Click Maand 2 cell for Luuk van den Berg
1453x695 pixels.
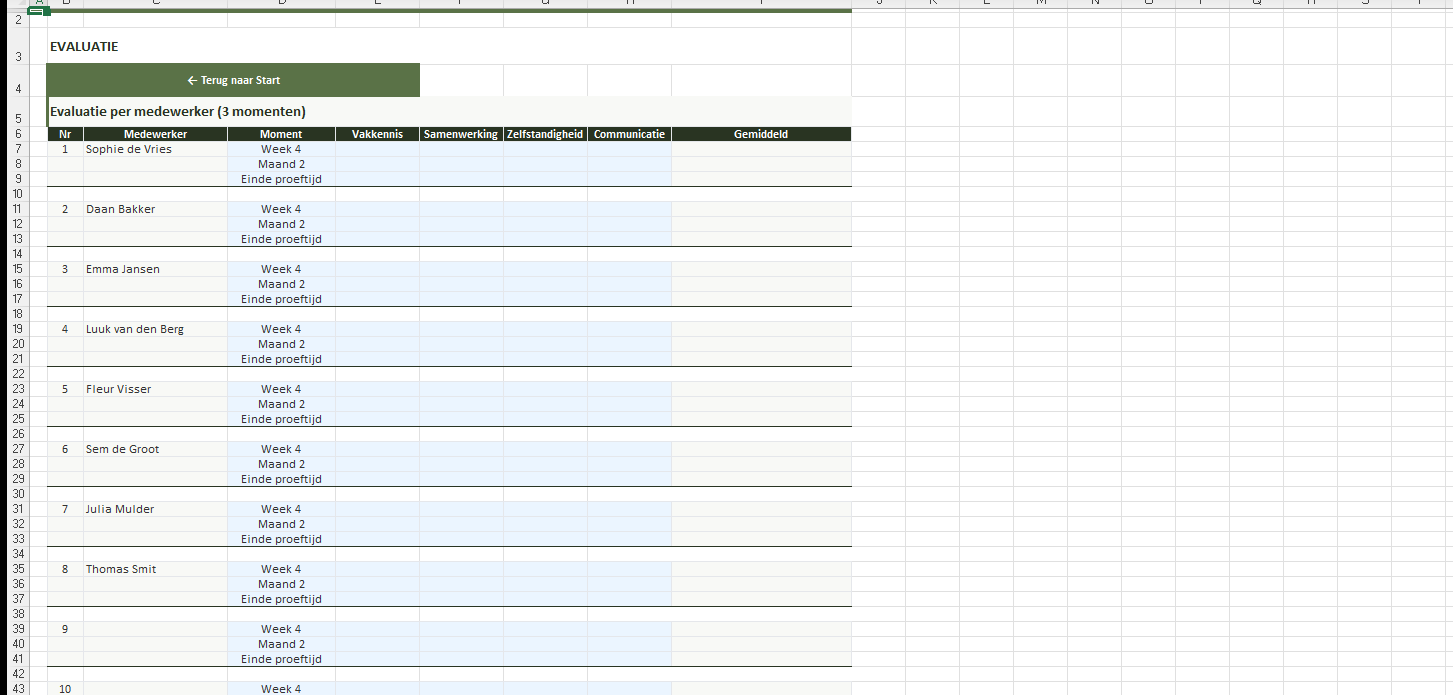281,344
